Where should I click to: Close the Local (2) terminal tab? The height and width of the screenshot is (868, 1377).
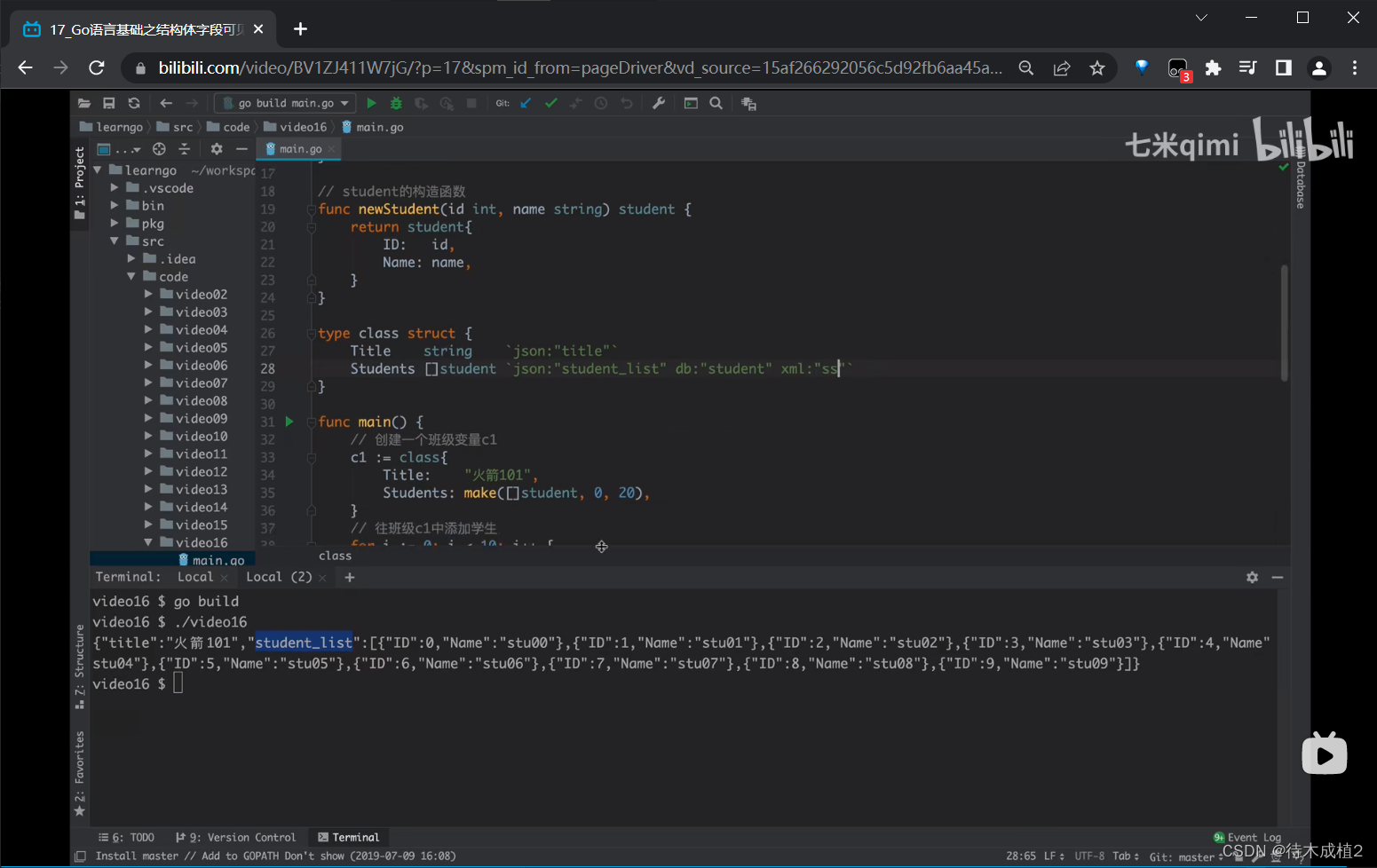click(x=322, y=578)
